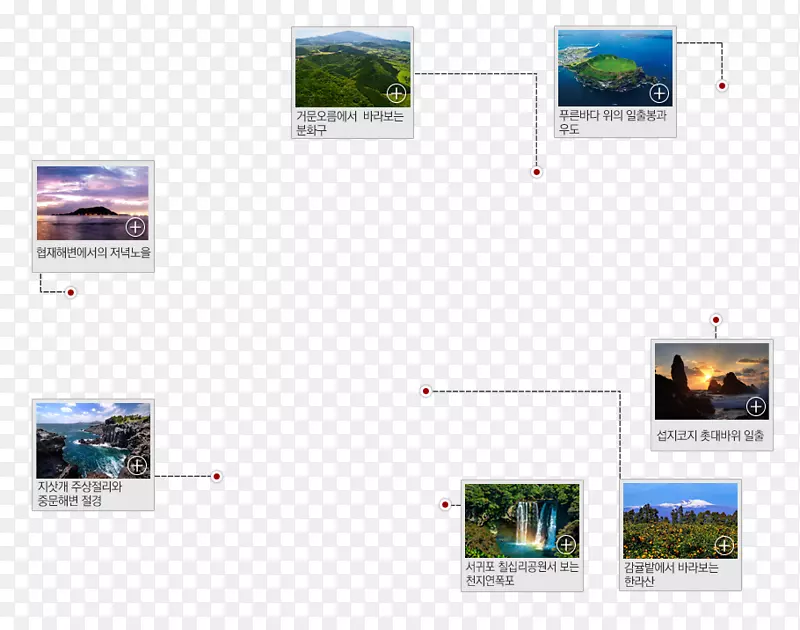800x630 pixels.
Task: Select red dot at end of 한라산 connector line
Action: [x=425, y=391]
